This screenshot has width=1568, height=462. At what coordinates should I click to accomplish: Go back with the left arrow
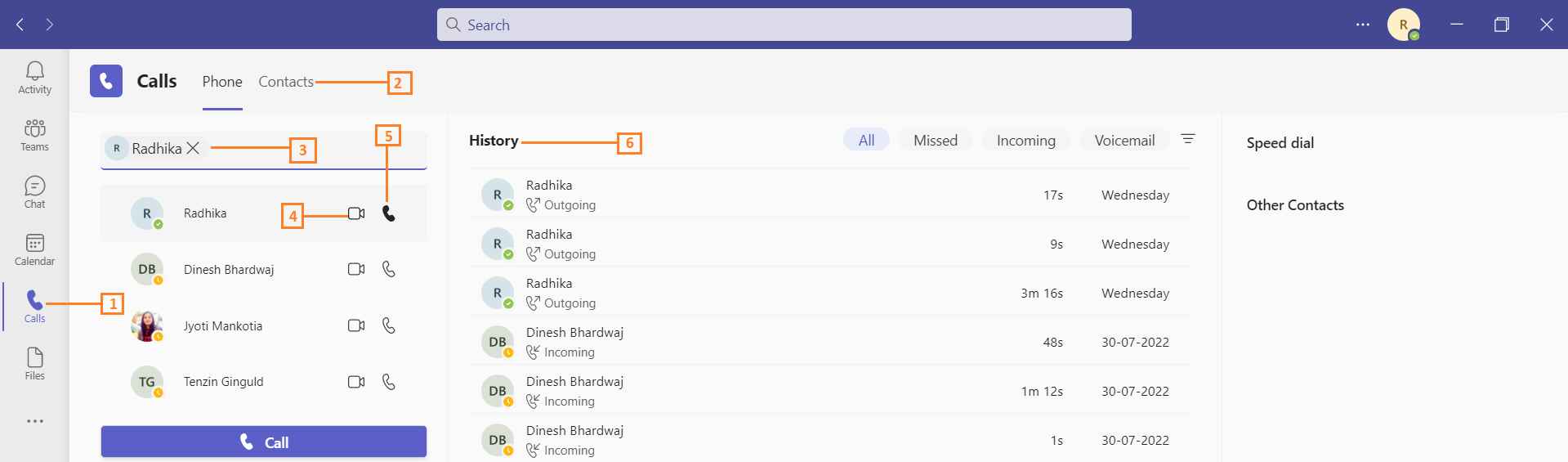20,25
